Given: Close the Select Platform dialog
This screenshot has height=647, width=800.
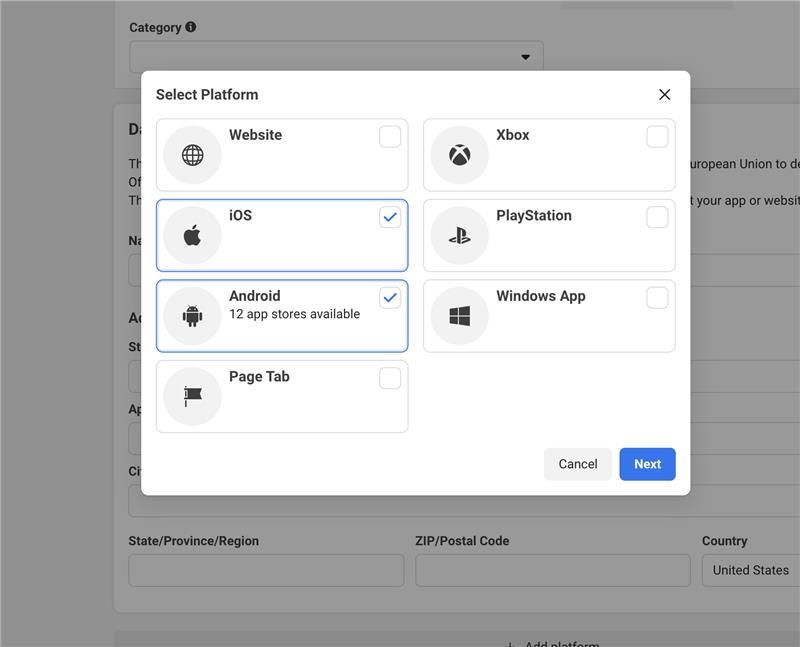Looking at the screenshot, I should [x=664, y=94].
